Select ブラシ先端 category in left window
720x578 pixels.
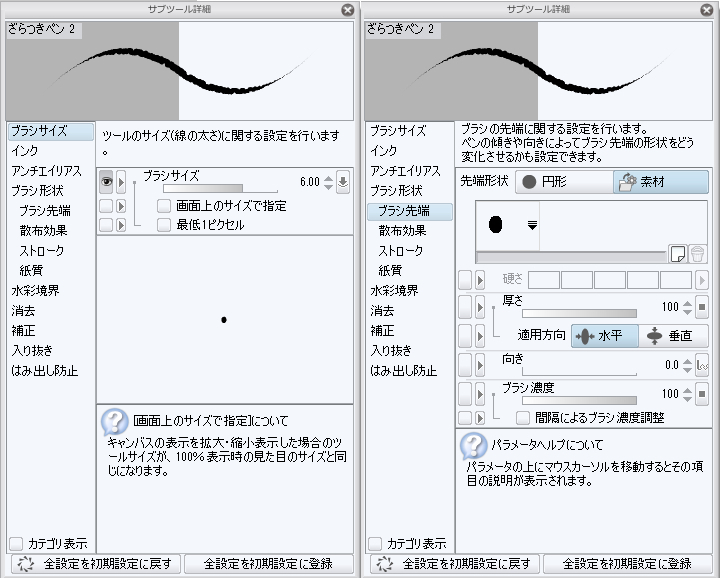(45, 211)
